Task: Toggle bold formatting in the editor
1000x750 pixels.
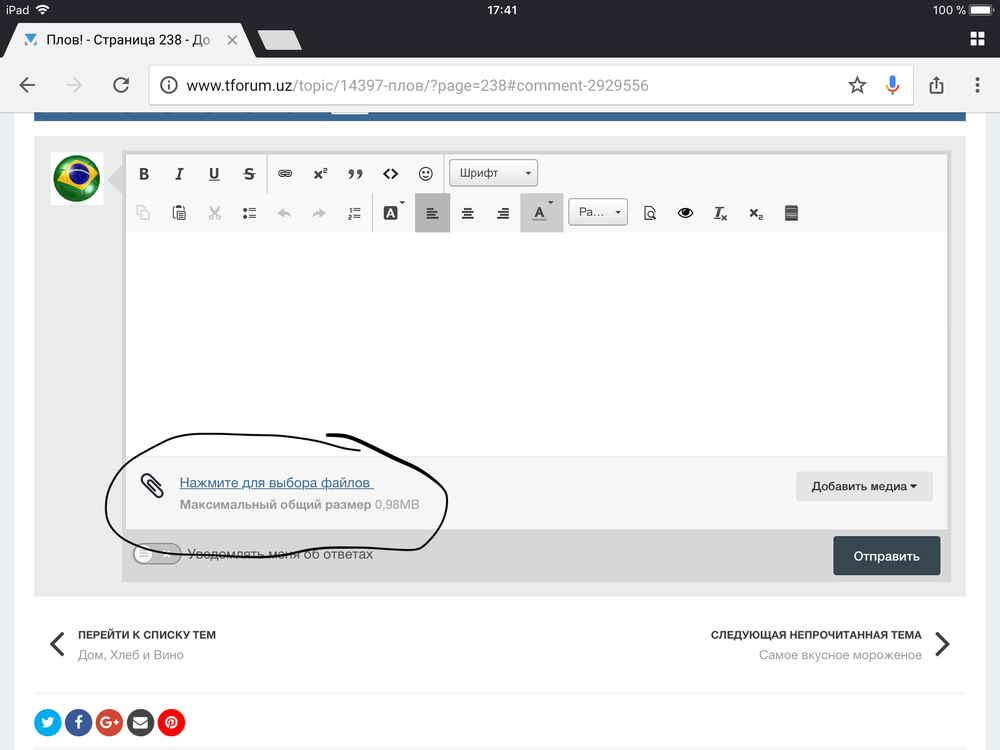Action: (x=144, y=174)
